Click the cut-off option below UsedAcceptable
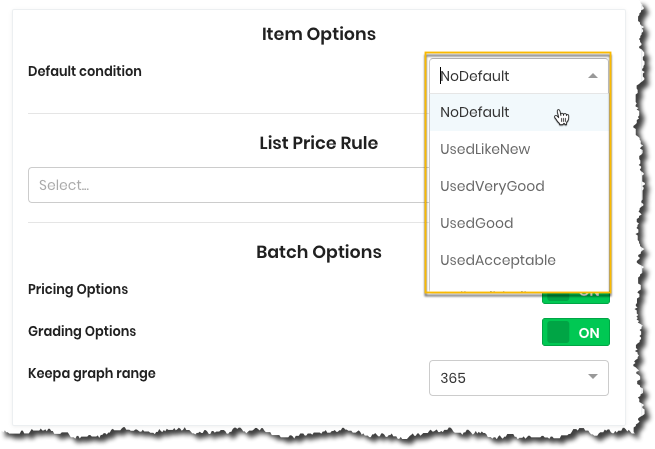This screenshot has width=655, height=449. [519, 288]
